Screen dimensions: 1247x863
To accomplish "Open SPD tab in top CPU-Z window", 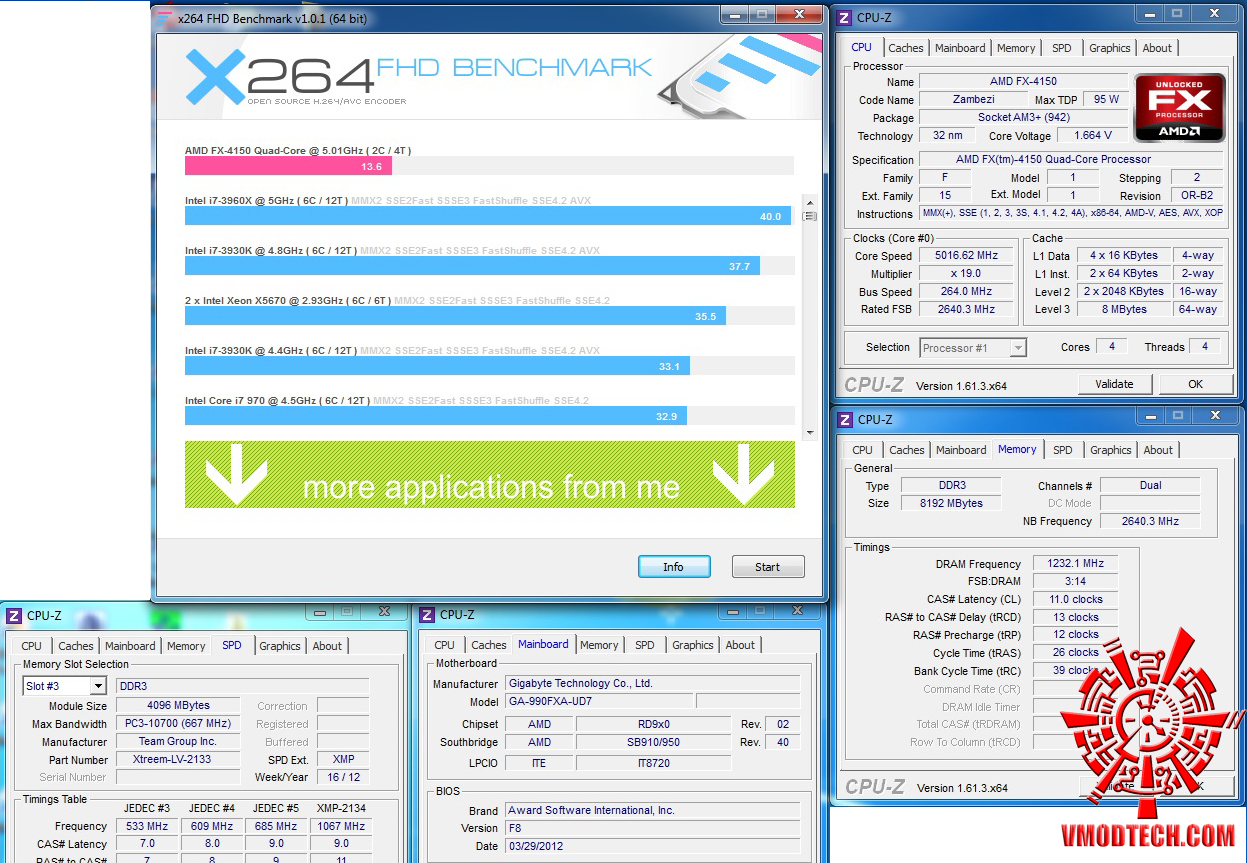I will (x=1062, y=48).
